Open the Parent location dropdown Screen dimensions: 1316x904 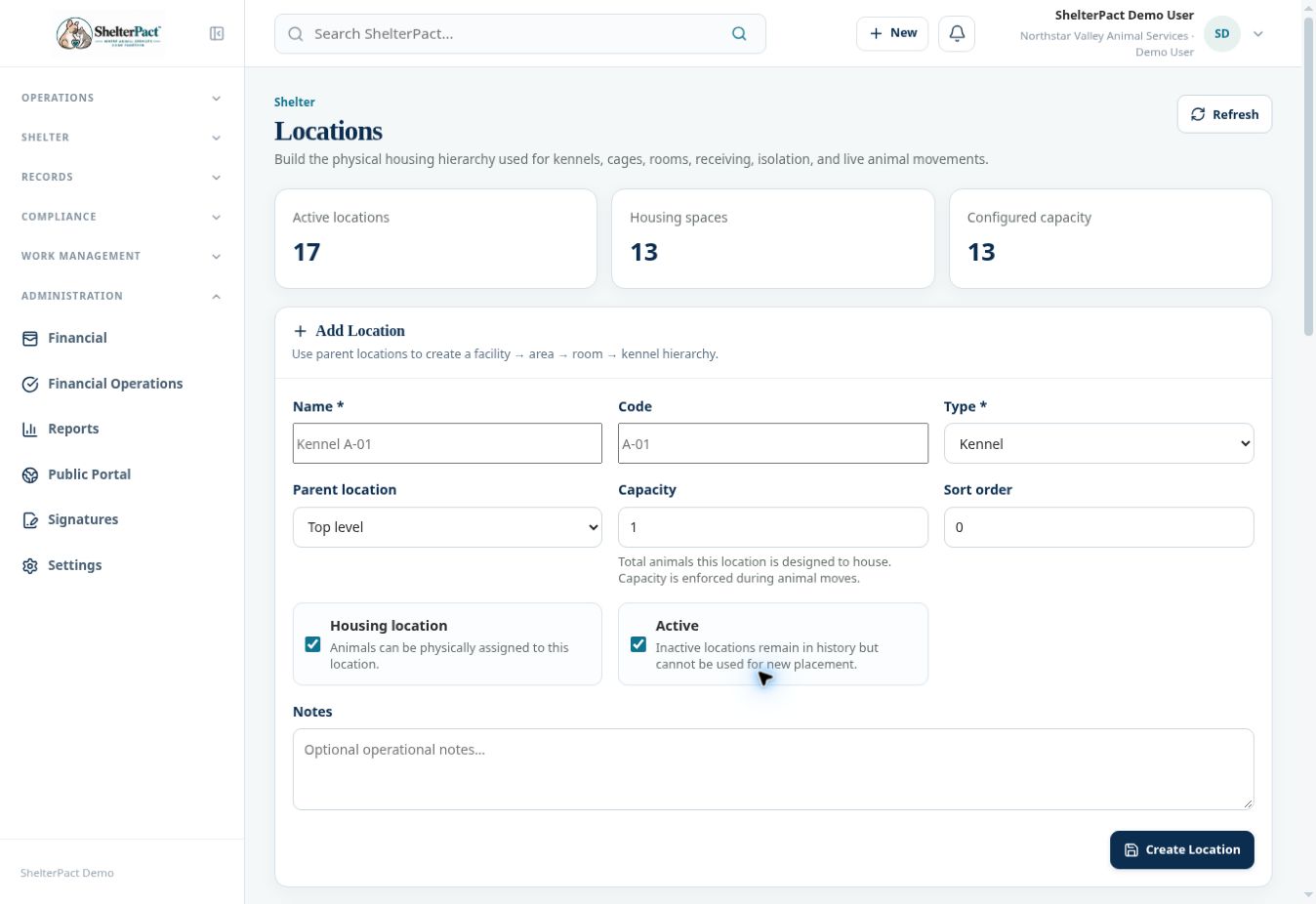coord(447,527)
